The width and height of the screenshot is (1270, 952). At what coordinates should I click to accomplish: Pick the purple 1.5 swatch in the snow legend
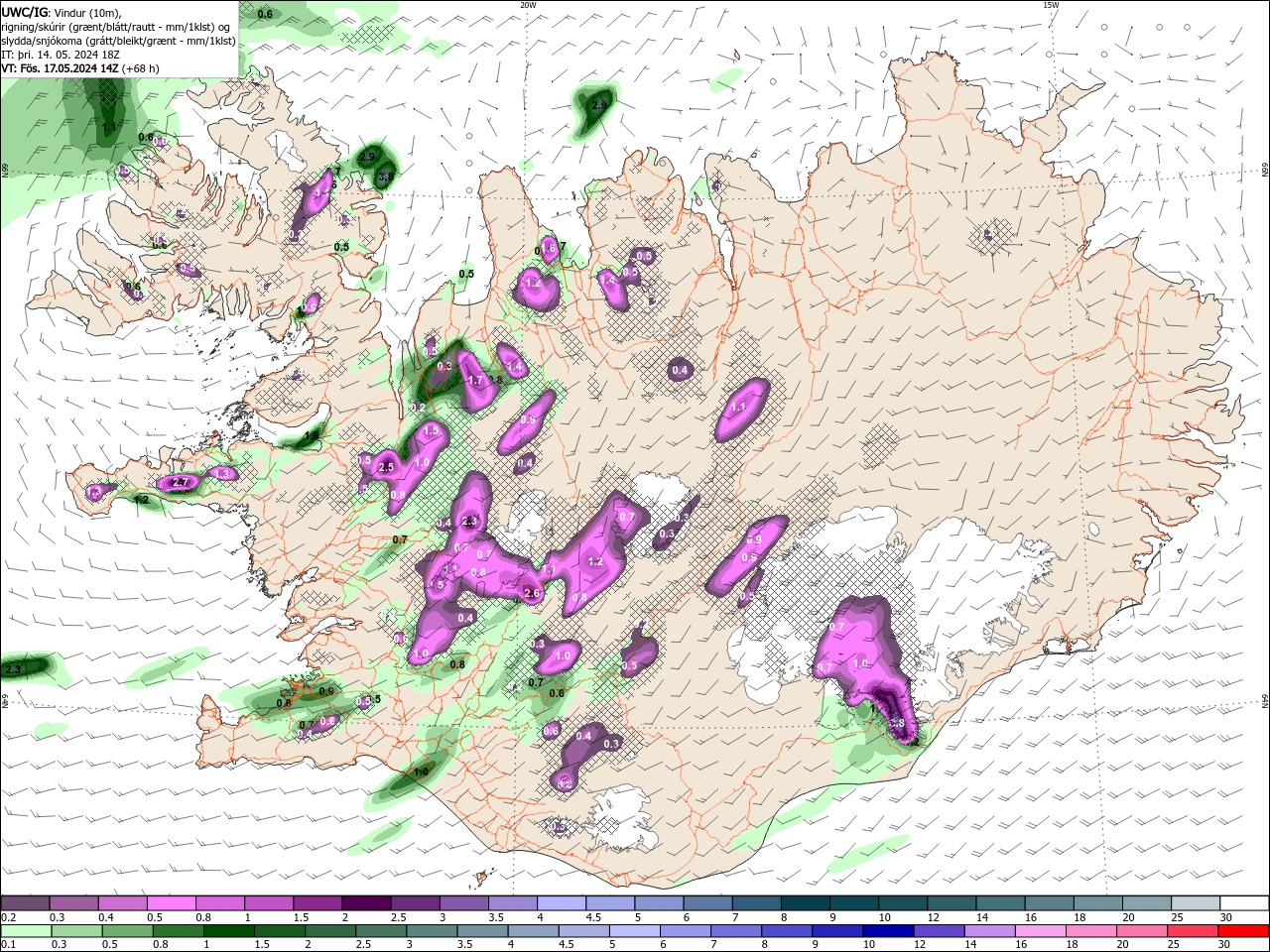(317, 903)
